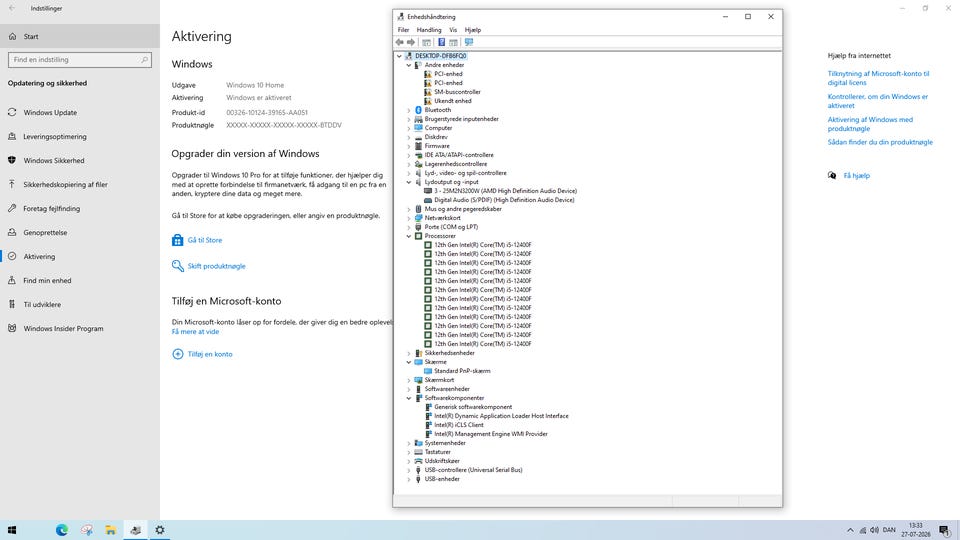This screenshot has width=960, height=540.
Task: Click the DAN input language indicator
Action: [889, 530]
